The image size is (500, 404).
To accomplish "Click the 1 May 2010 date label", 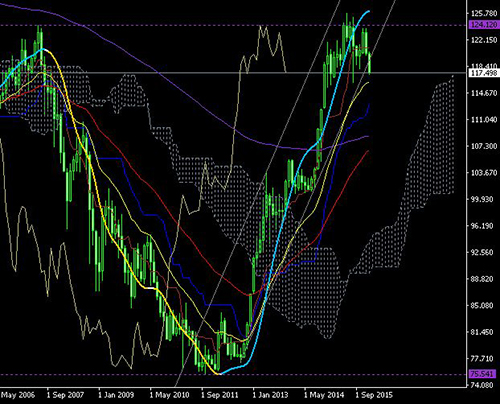I will 169,395.
